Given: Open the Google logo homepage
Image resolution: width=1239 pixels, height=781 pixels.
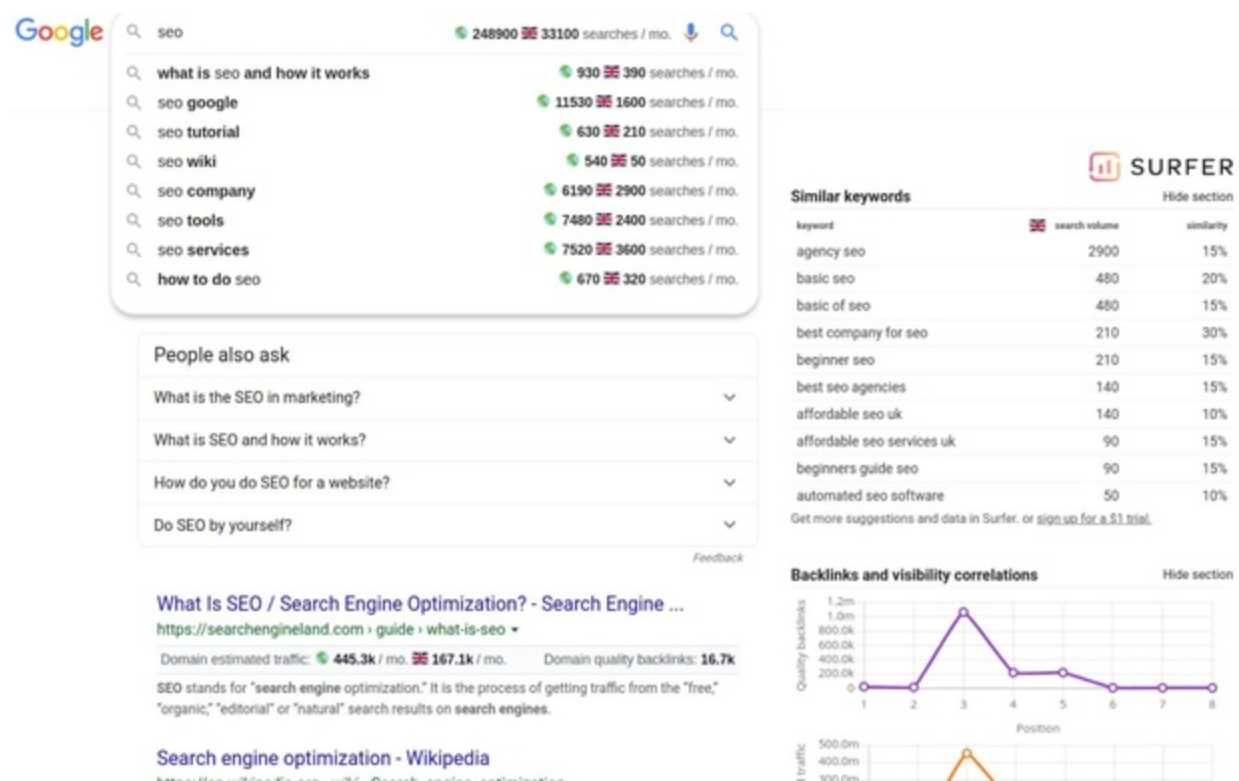Looking at the screenshot, I should pos(59,32).
